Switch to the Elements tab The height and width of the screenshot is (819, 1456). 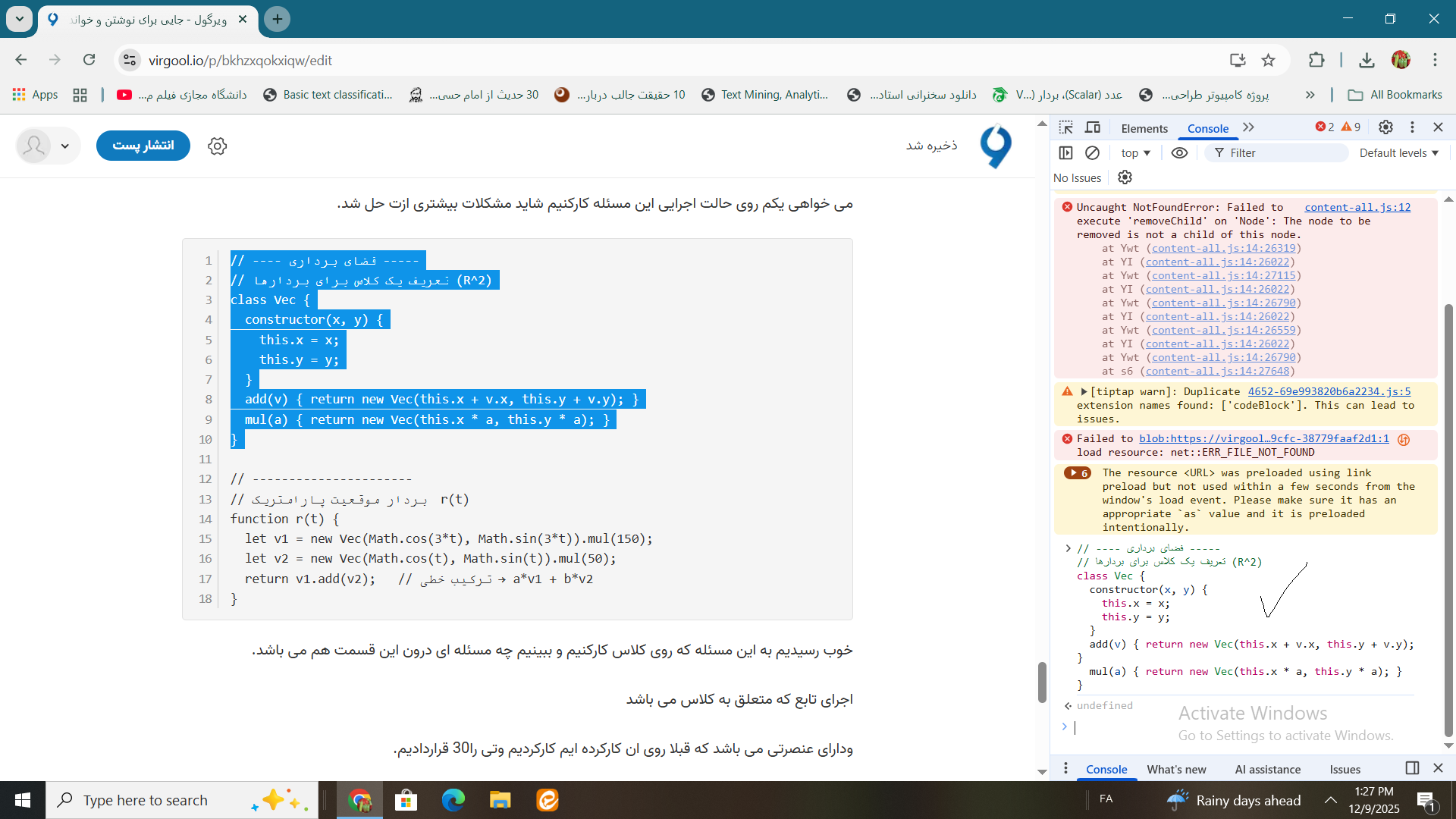pos(1144,128)
